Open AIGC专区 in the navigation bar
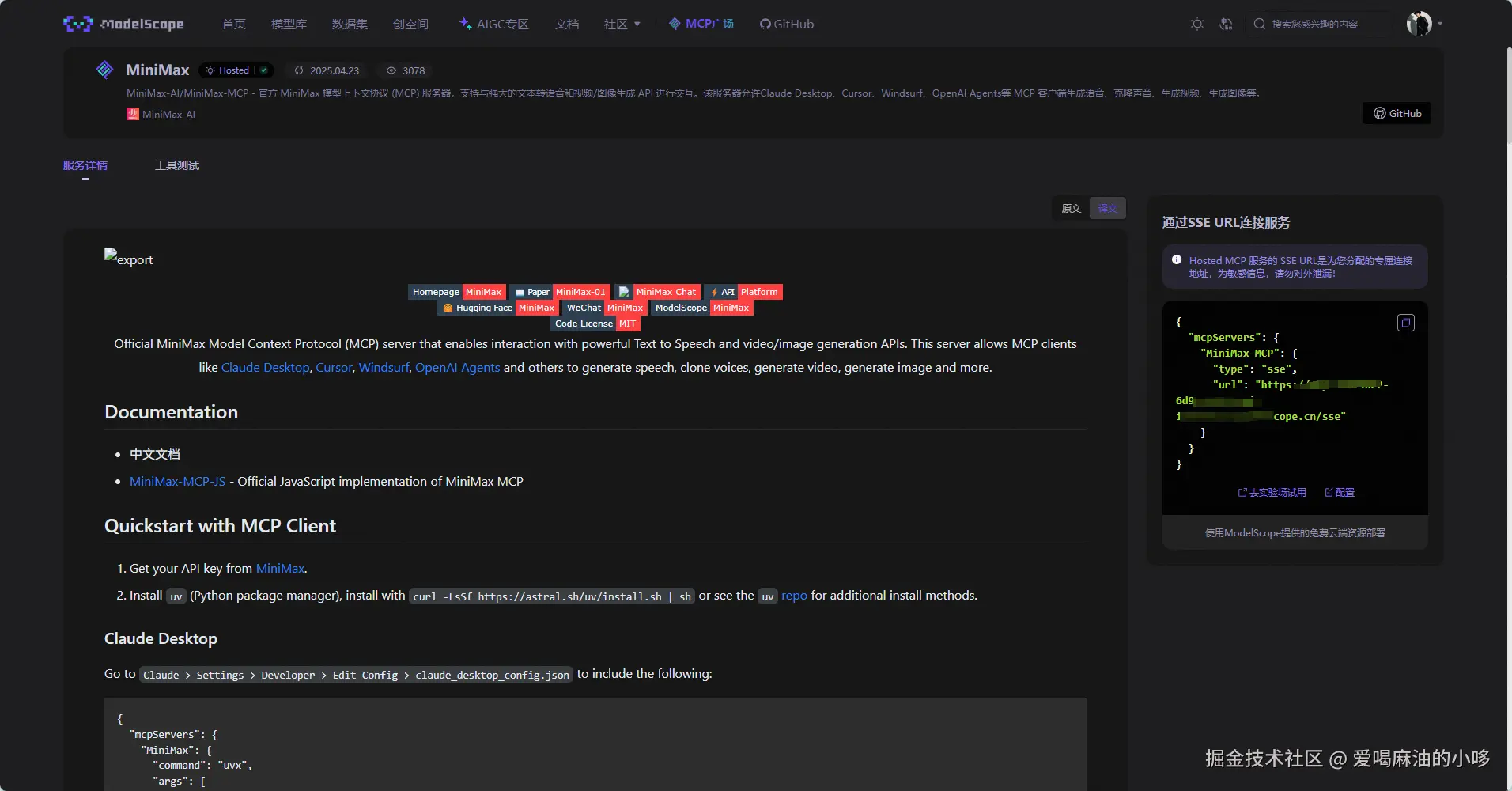 tap(494, 24)
